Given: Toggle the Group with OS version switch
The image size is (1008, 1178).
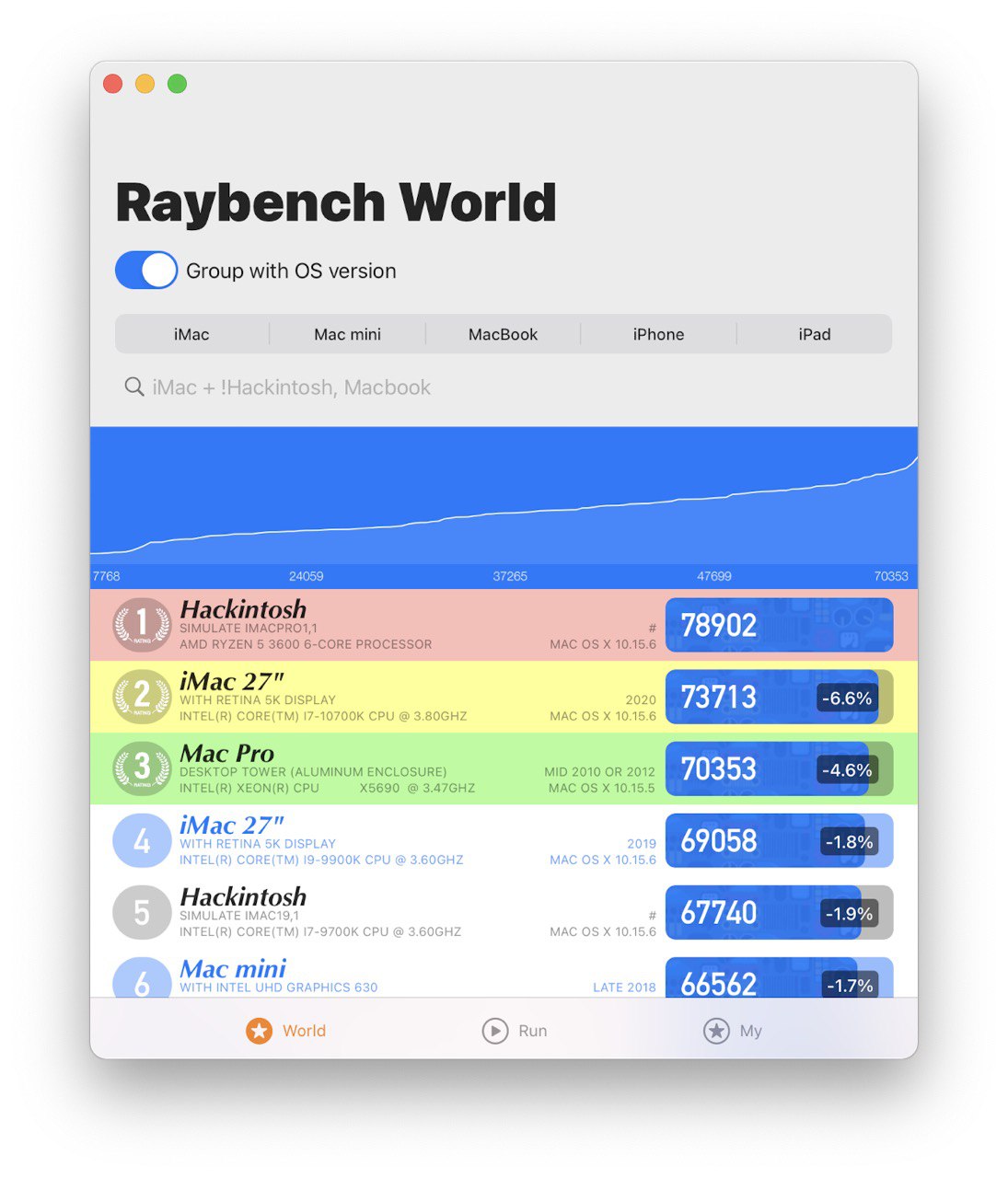Looking at the screenshot, I should click(146, 271).
